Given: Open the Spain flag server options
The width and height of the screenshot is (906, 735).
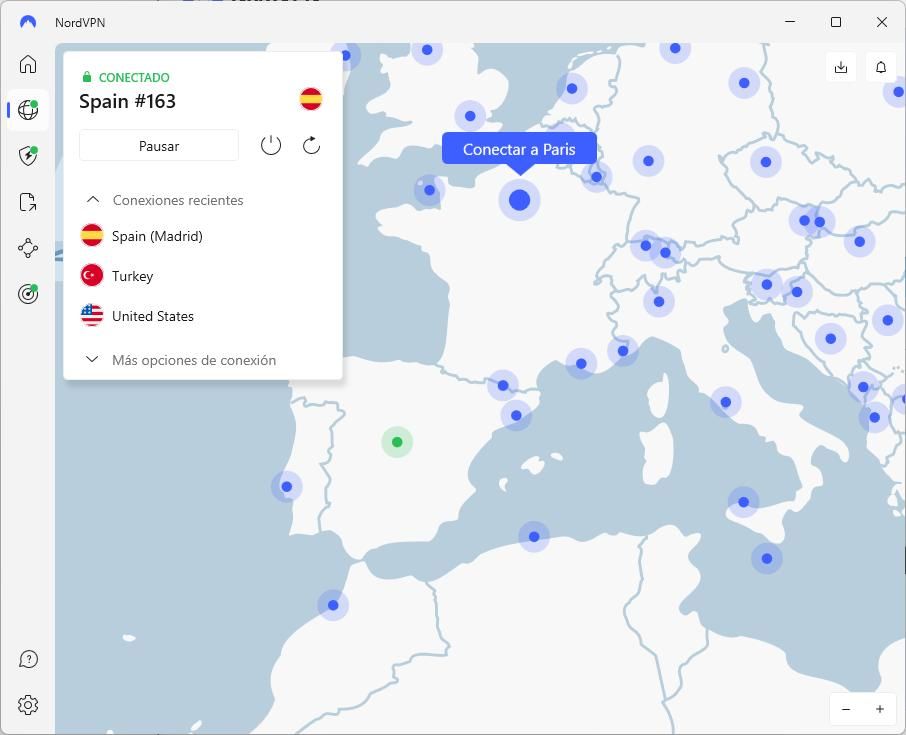Looking at the screenshot, I should click(x=310, y=99).
